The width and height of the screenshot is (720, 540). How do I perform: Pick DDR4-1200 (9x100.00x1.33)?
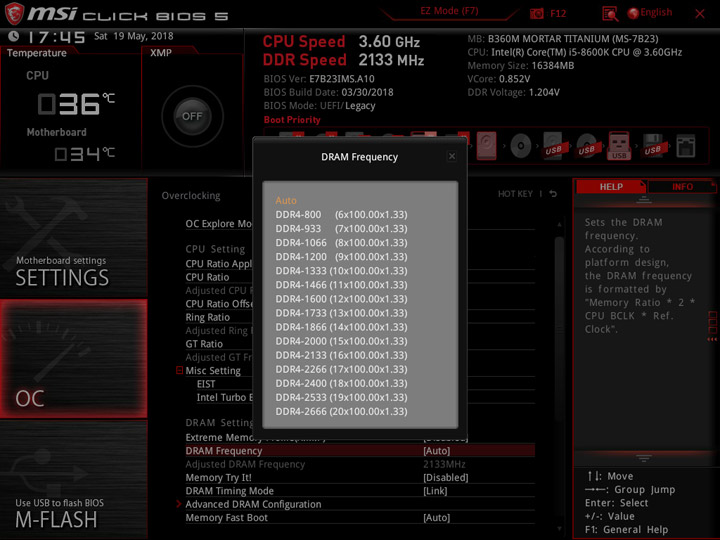(341, 257)
